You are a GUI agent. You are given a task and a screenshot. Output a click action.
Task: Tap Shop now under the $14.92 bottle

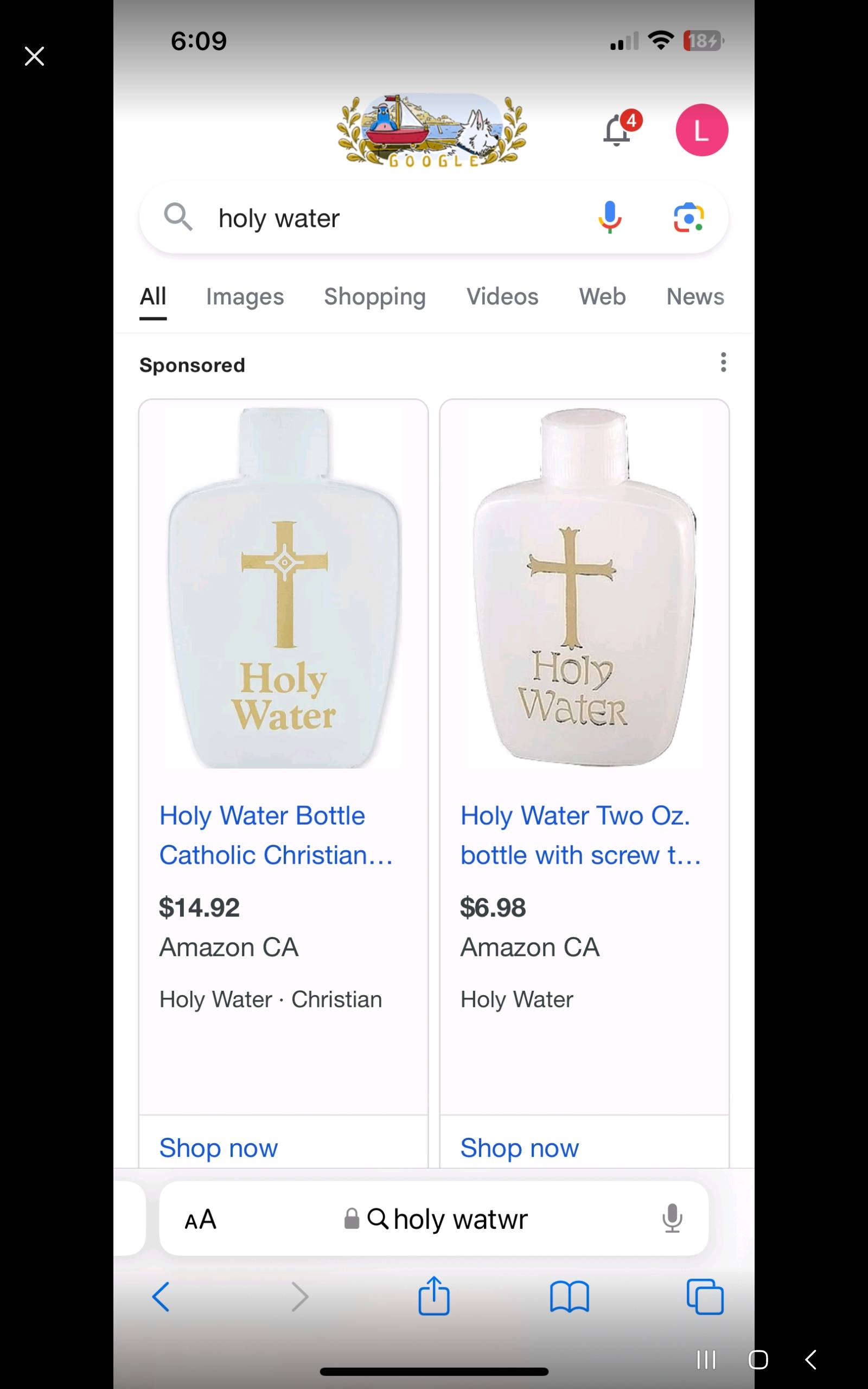tap(219, 1148)
